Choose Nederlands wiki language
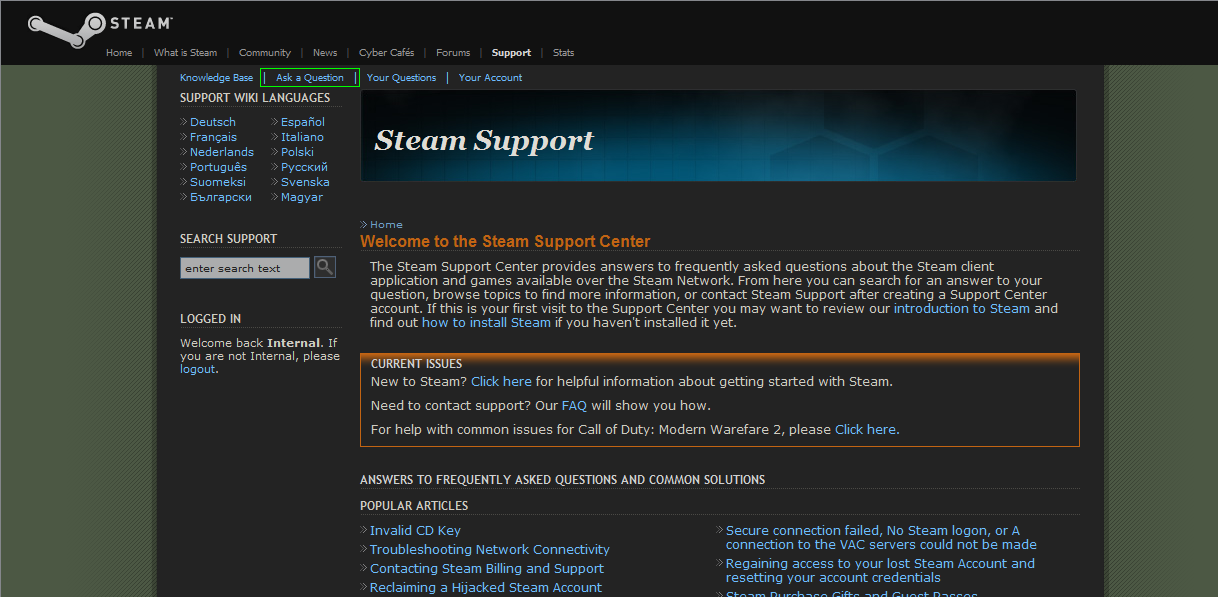This screenshot has width=1218, height=597. coord(222,152)
